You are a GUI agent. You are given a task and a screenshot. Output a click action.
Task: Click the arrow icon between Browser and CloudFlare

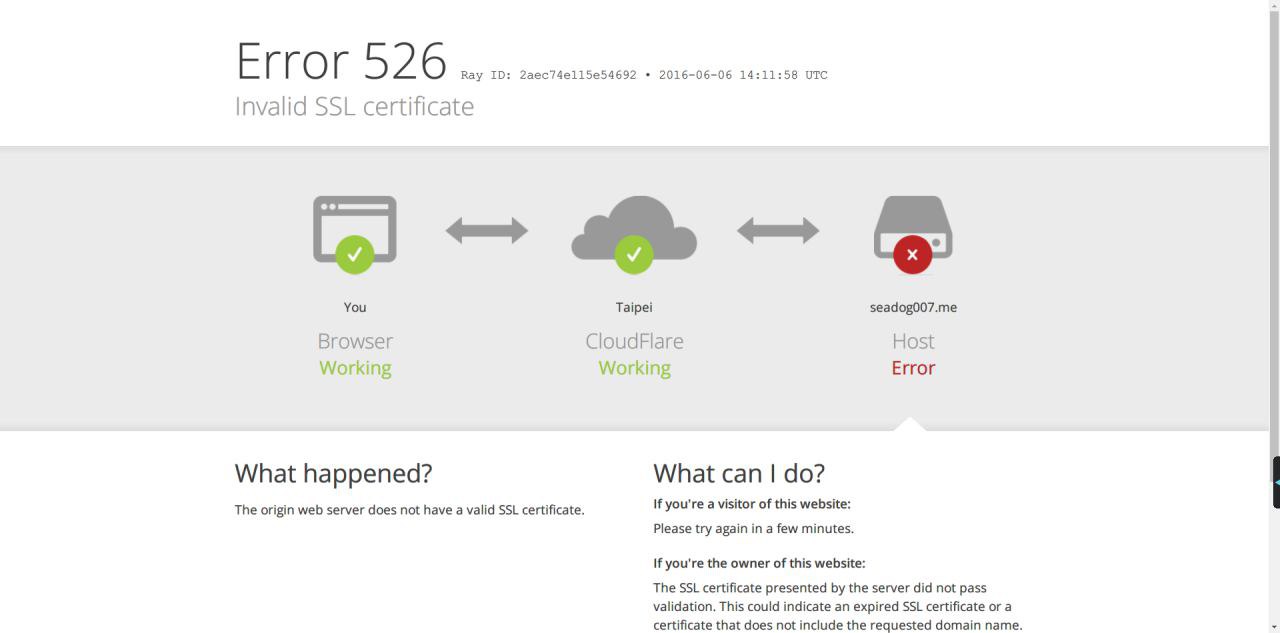coord(487,231)
